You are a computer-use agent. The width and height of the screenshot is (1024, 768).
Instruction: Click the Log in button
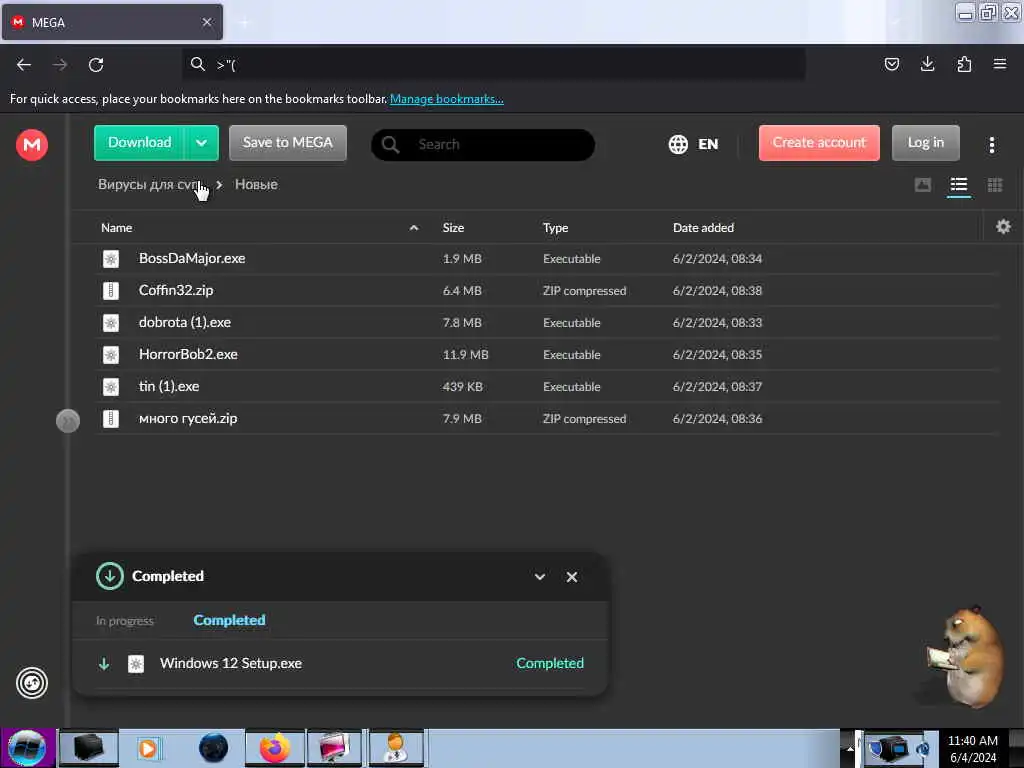pos(925,143)
